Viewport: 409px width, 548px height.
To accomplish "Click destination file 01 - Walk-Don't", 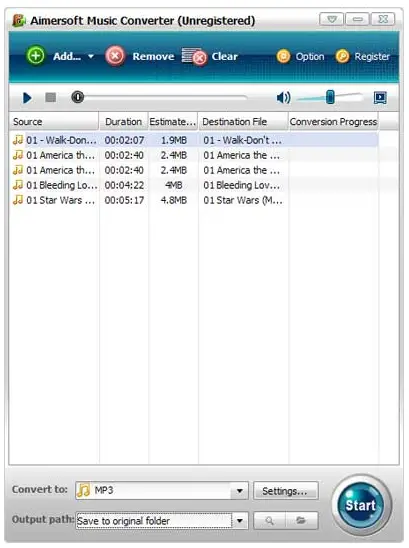I will coord(242,140).
